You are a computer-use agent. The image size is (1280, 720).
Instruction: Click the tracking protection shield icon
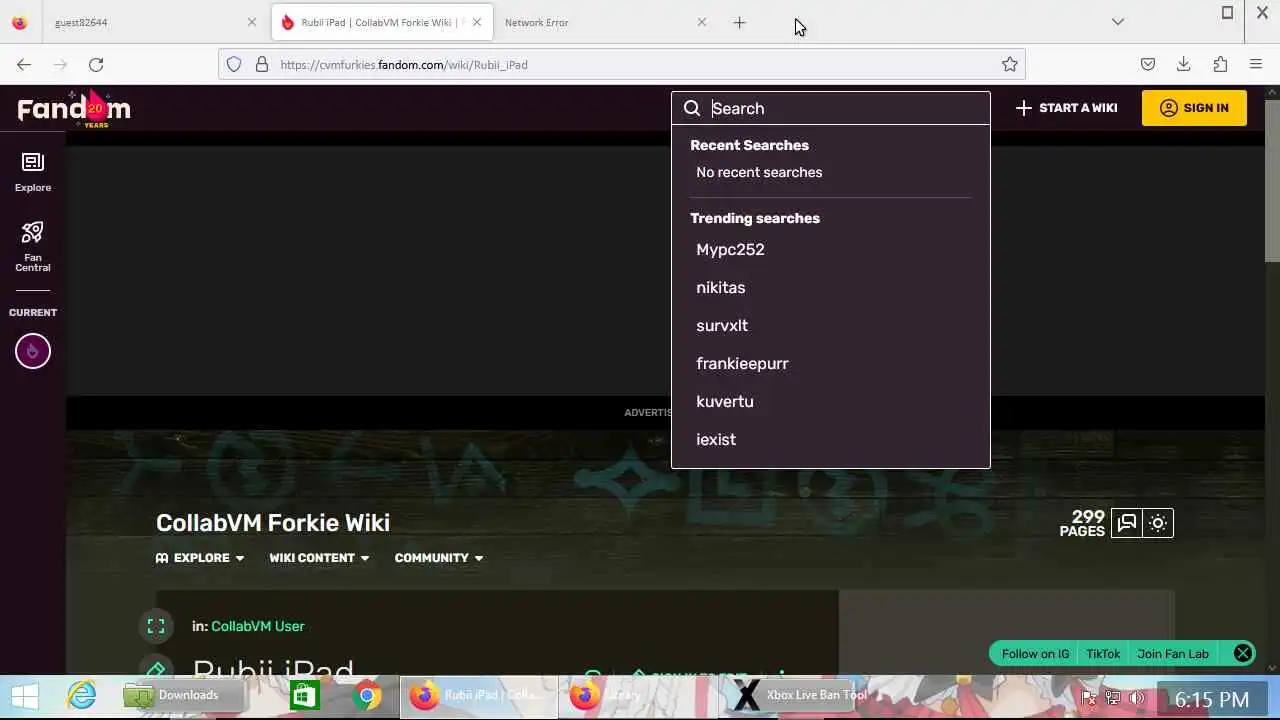tap(234, 64)
